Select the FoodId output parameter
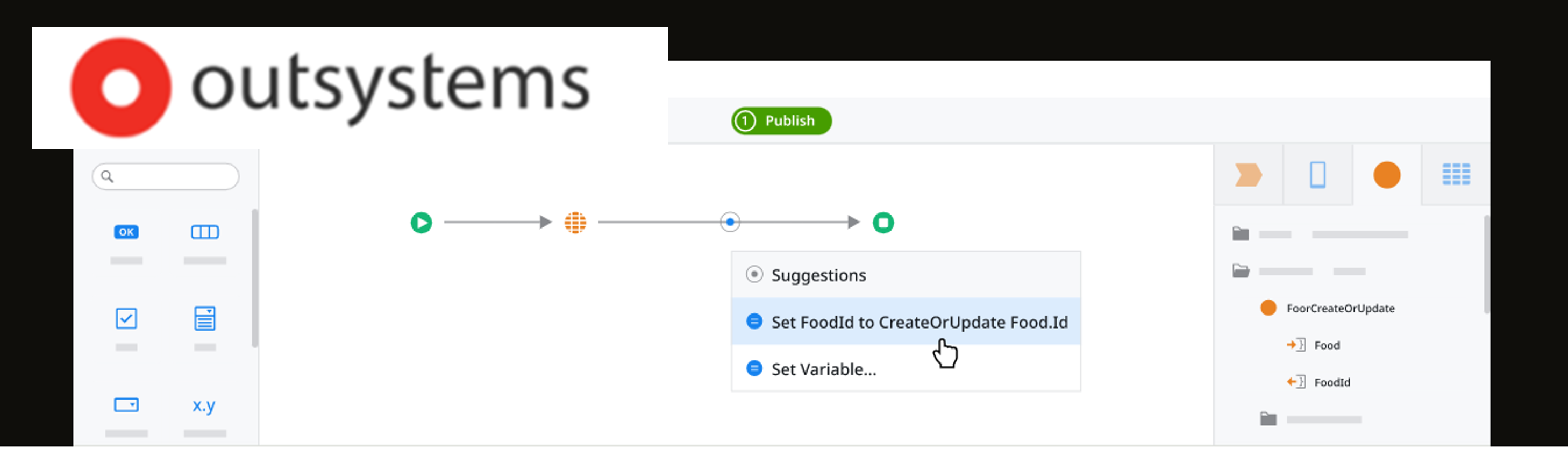Viewport: 1568px width, 449px height. point(1331,382)
